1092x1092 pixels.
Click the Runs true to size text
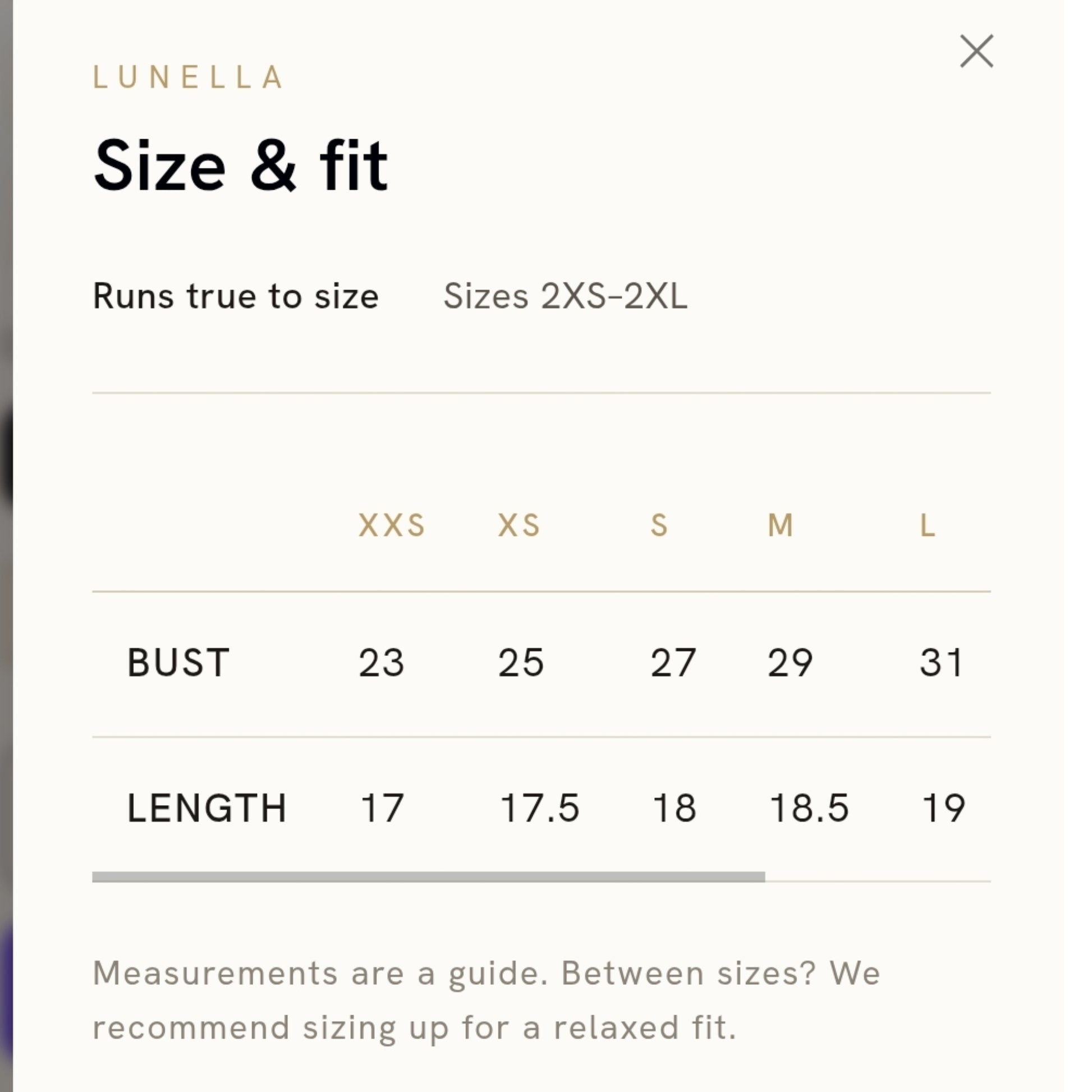236,296
